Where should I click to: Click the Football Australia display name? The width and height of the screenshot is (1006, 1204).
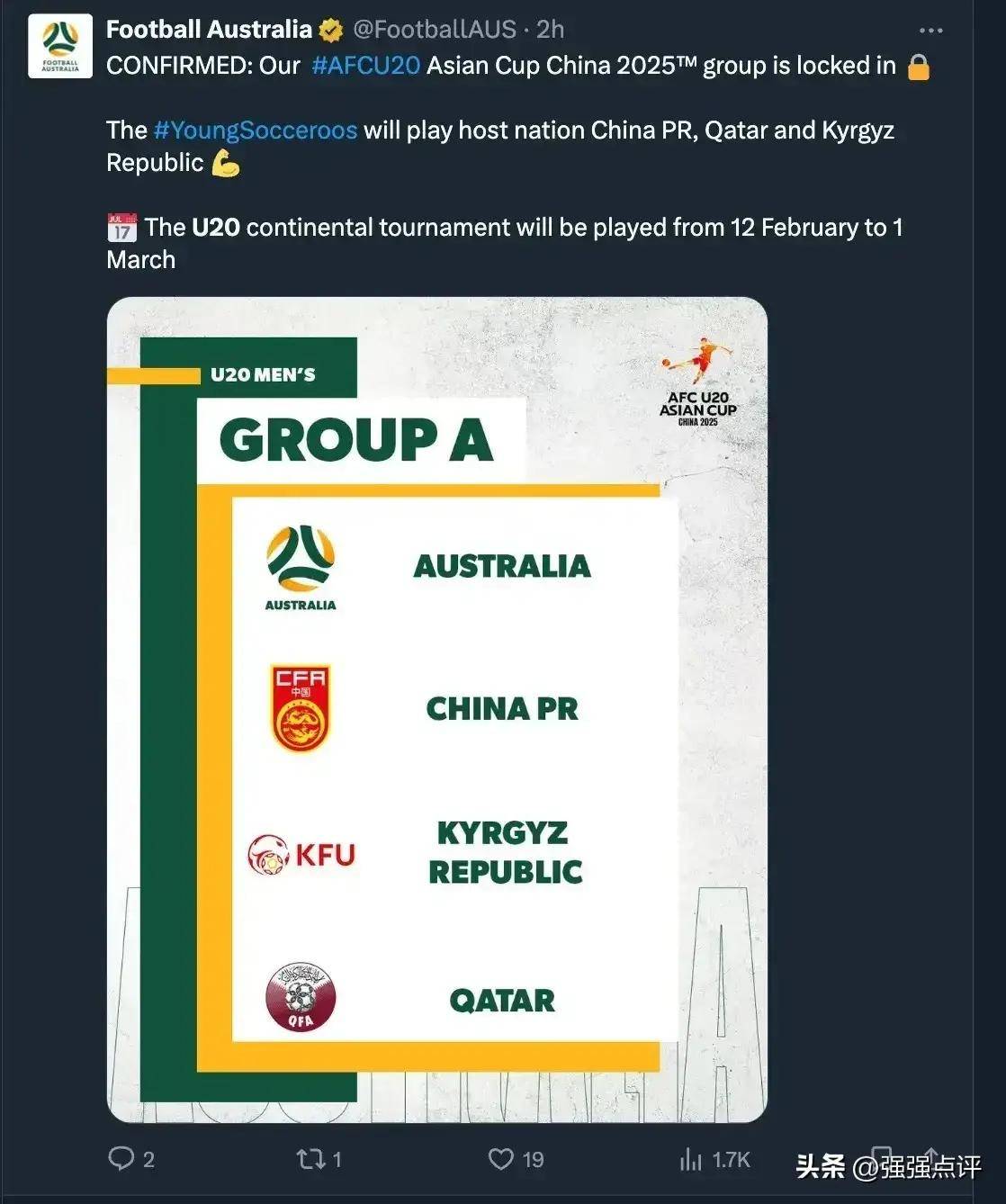tap(209, 30)
